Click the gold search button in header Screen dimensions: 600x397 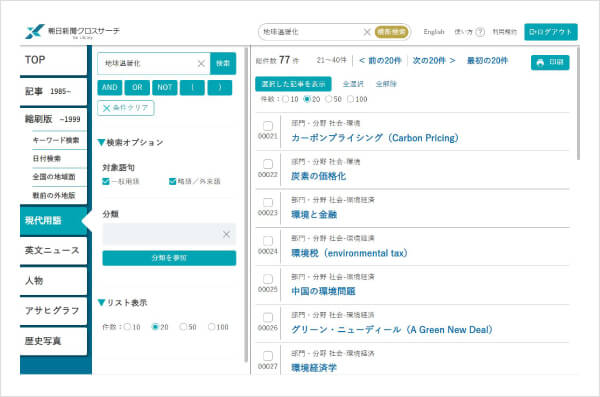pos(391,32)
